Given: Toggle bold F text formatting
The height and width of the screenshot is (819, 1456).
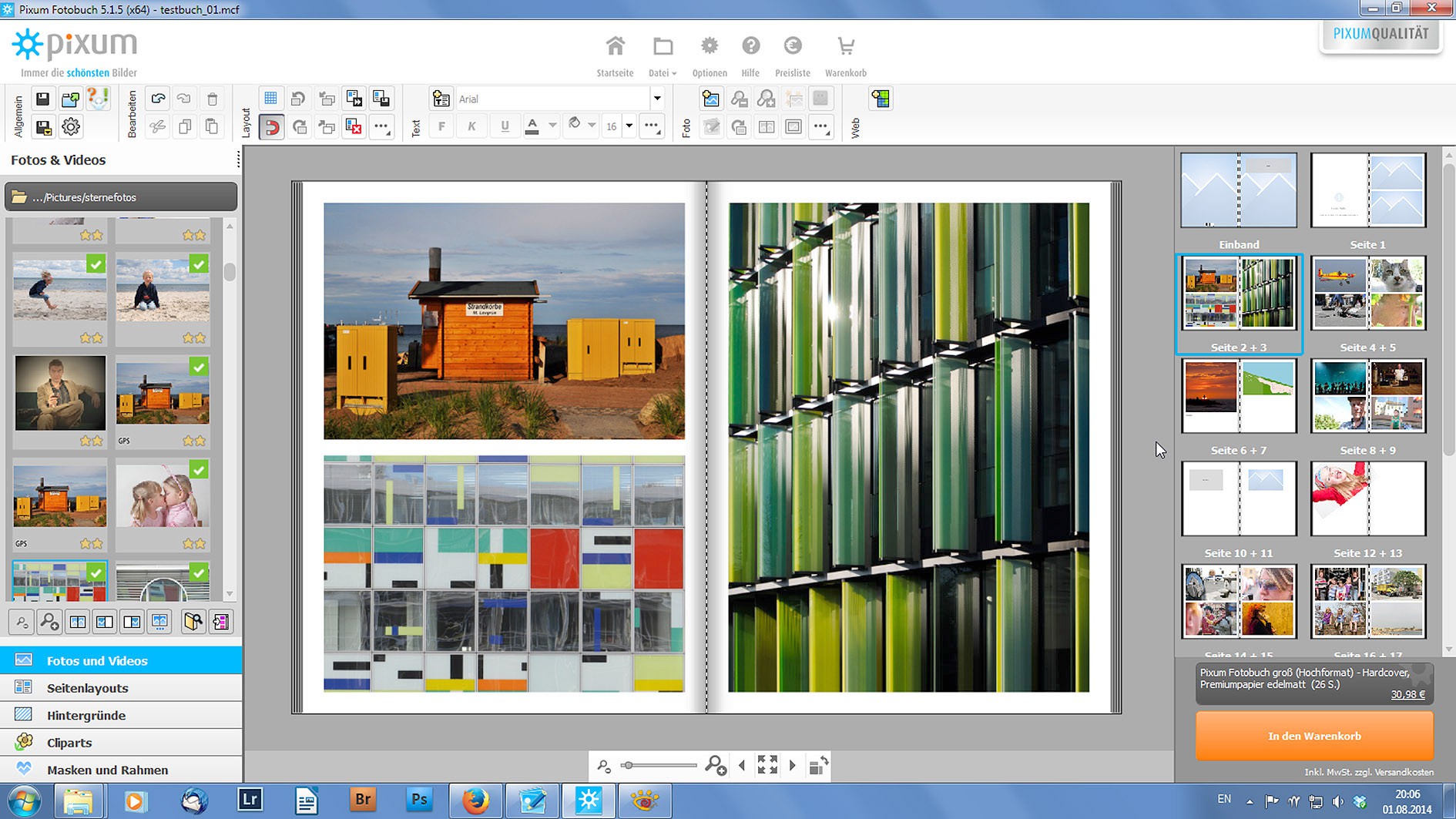Looking at the screenshot, I should point(441,127).
